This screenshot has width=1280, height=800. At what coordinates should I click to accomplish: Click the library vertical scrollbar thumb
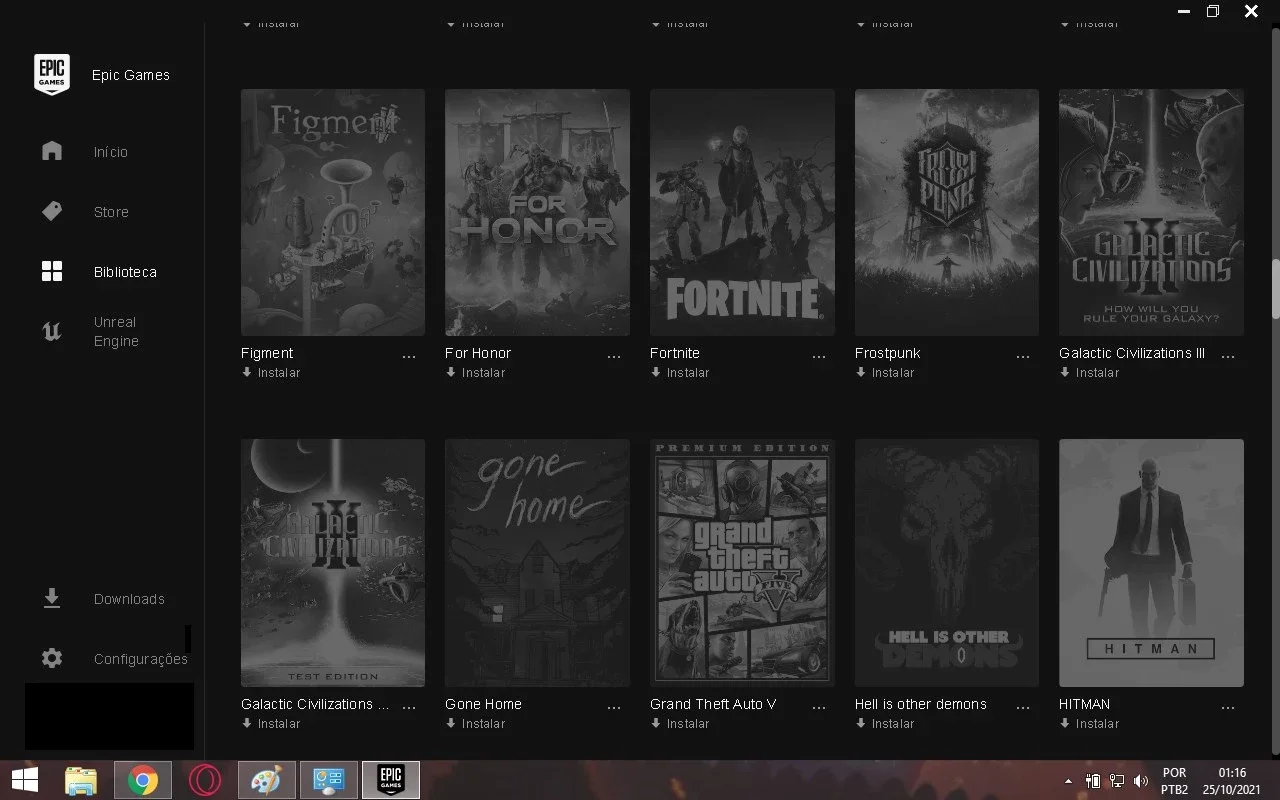point(1275,289)
